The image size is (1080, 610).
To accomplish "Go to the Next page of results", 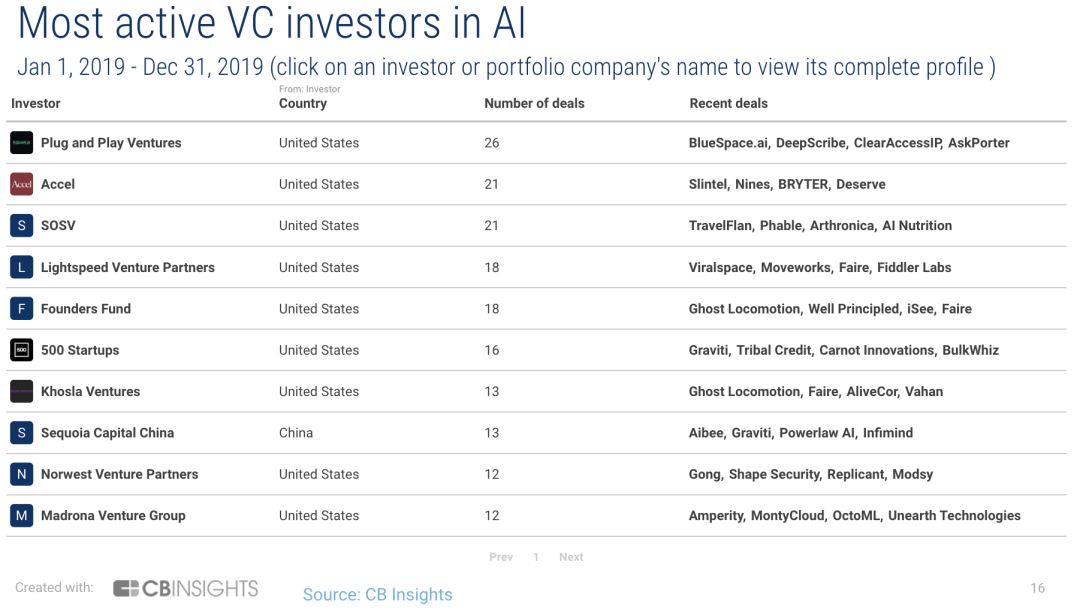I will point(571,557).
